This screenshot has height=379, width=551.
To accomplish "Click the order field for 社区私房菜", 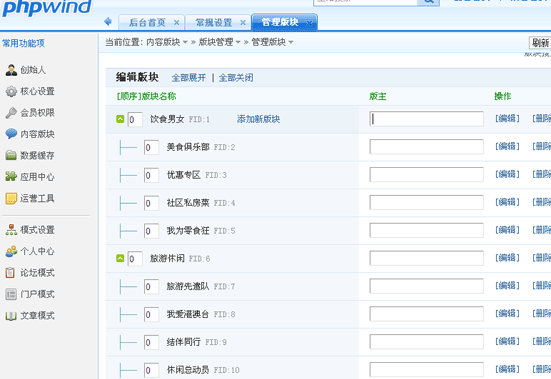I will (151, 203).
